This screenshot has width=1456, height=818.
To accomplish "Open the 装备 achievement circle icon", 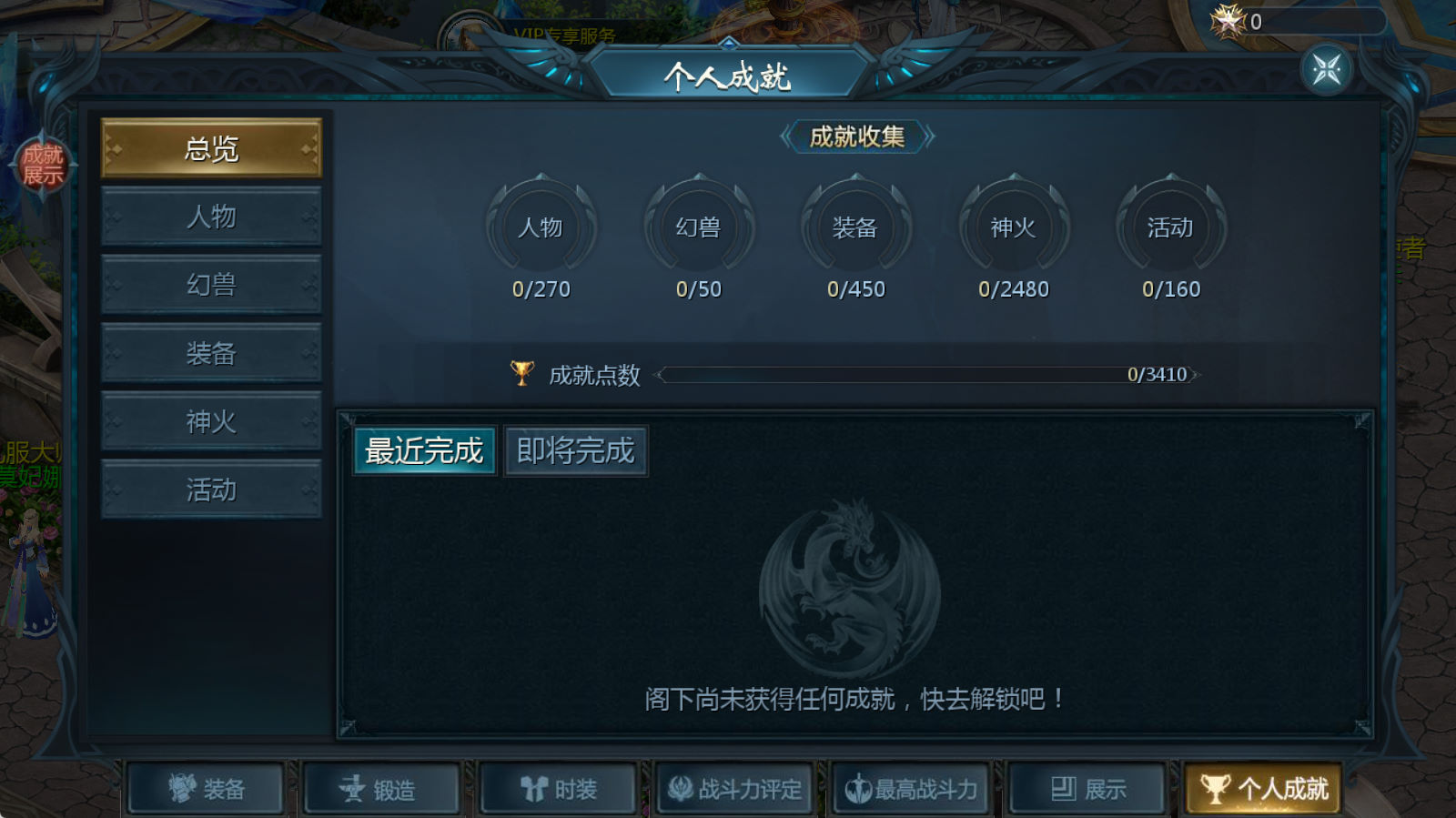I will click(855, 227).
